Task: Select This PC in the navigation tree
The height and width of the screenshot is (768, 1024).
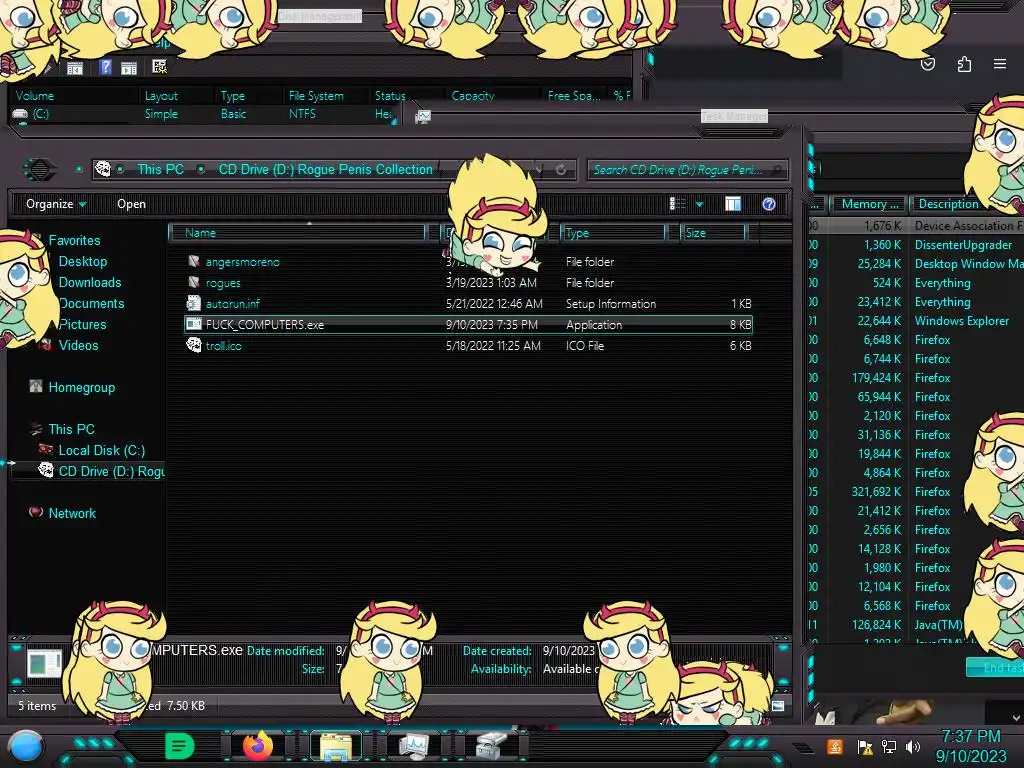Action: tap(71, 429)
